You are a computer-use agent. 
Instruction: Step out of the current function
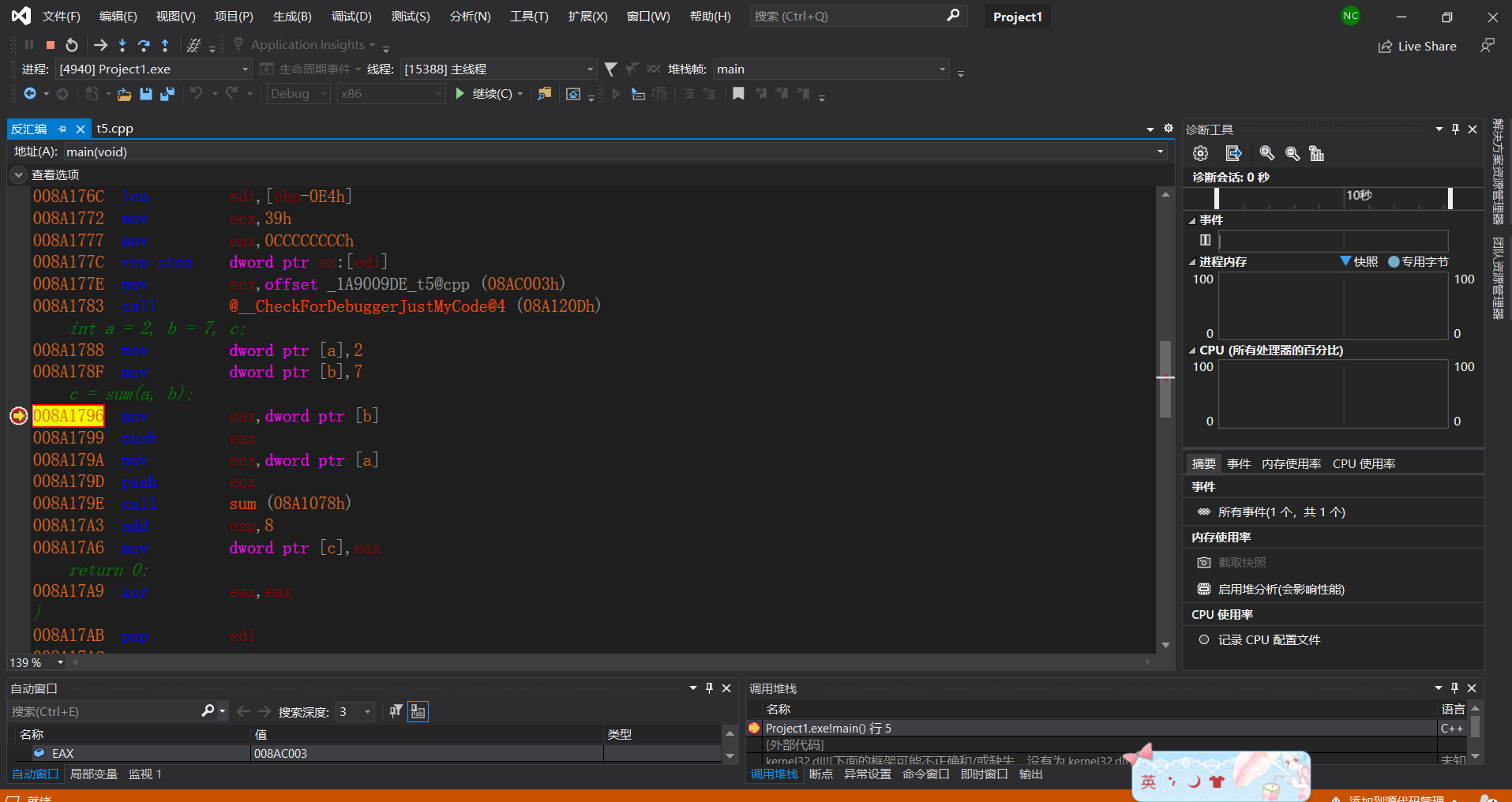[165, 45]
